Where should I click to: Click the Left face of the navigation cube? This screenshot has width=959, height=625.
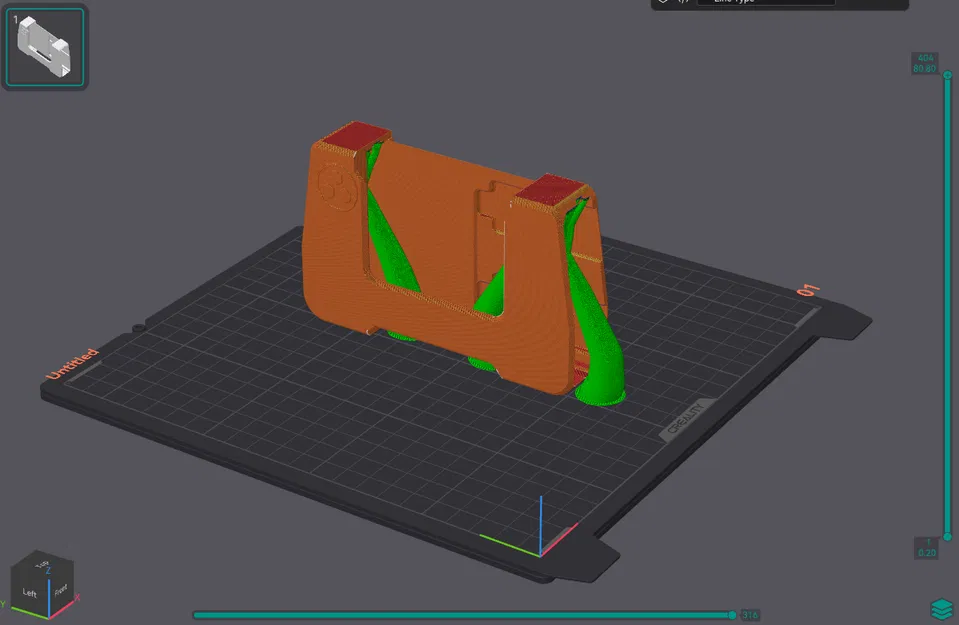pyautogui.click(x=30, y=592)
